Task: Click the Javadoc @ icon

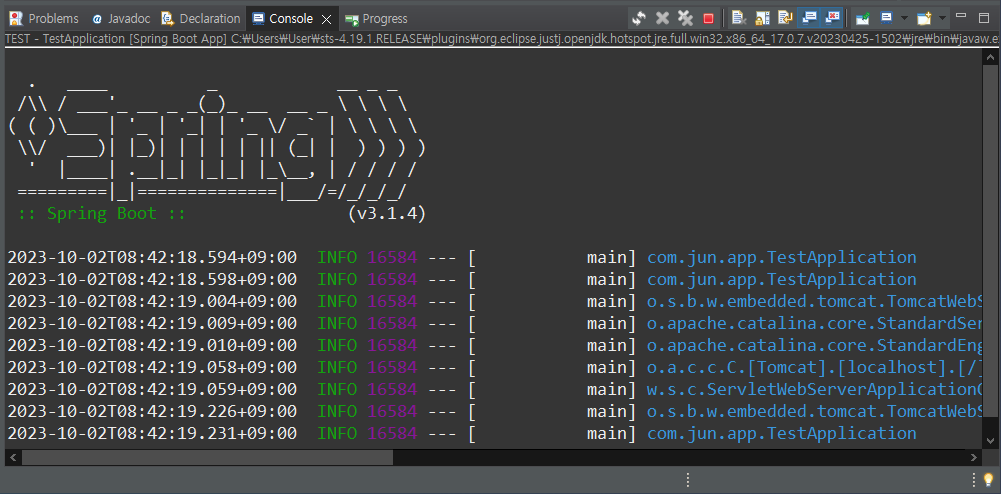Action: coord(97,19)
